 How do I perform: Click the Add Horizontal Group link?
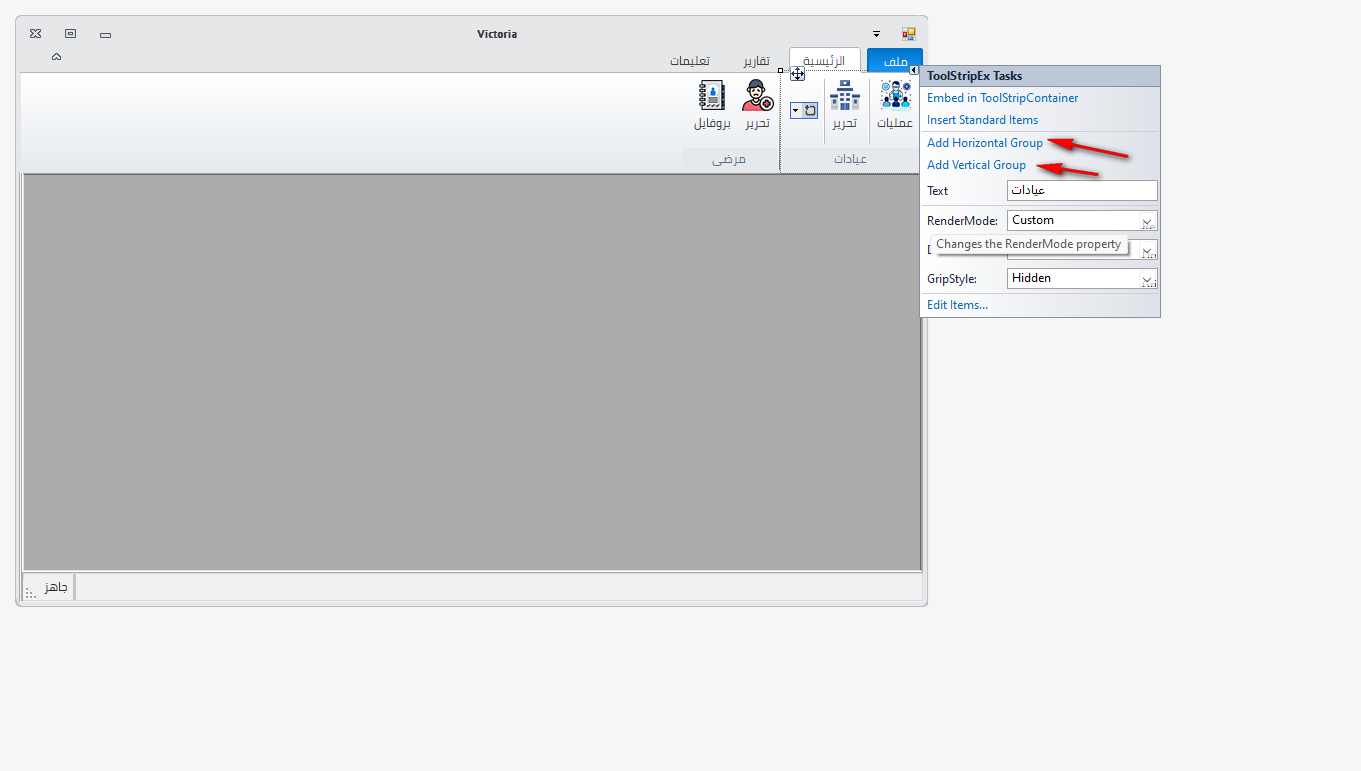984,143
